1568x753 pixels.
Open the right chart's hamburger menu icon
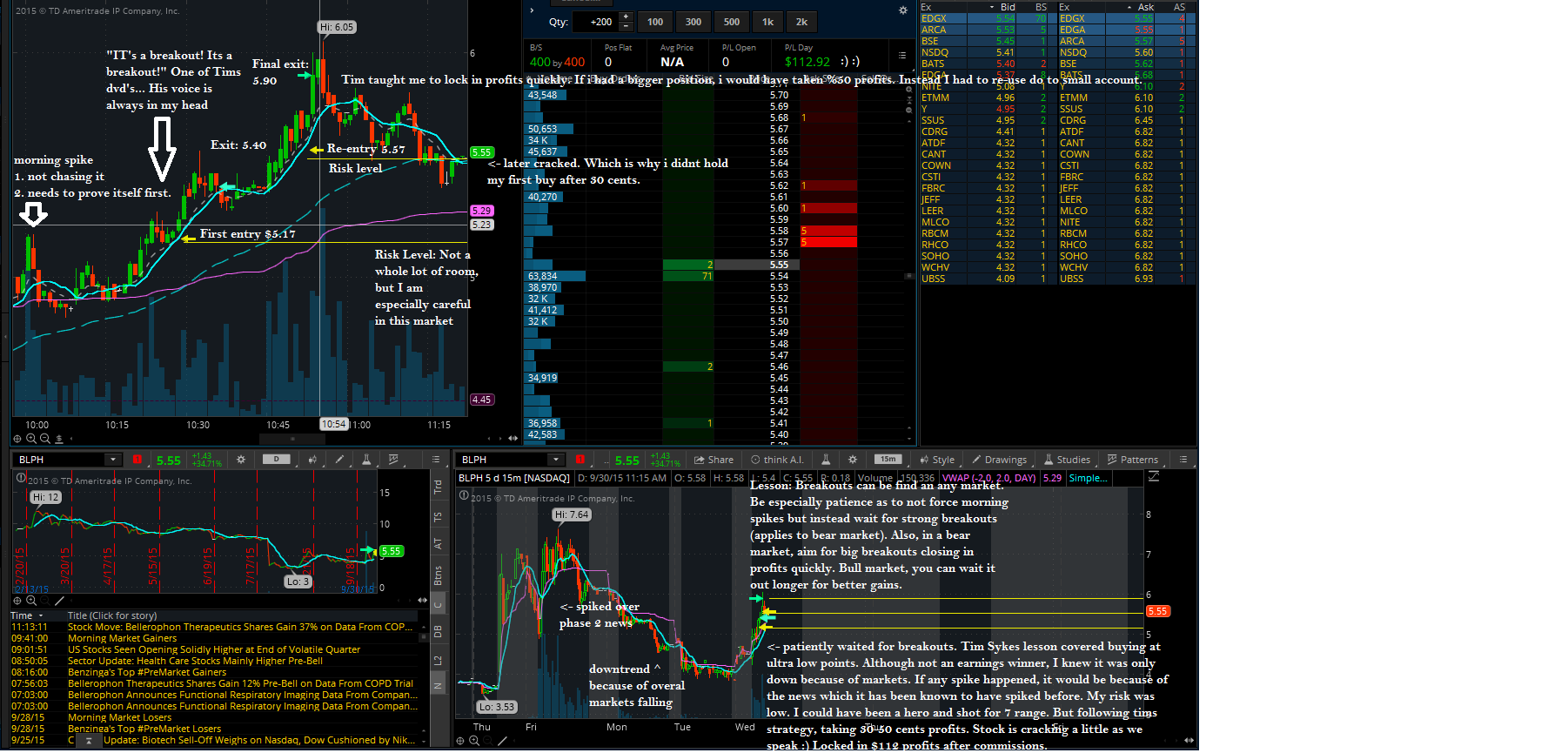[1183, 460]
